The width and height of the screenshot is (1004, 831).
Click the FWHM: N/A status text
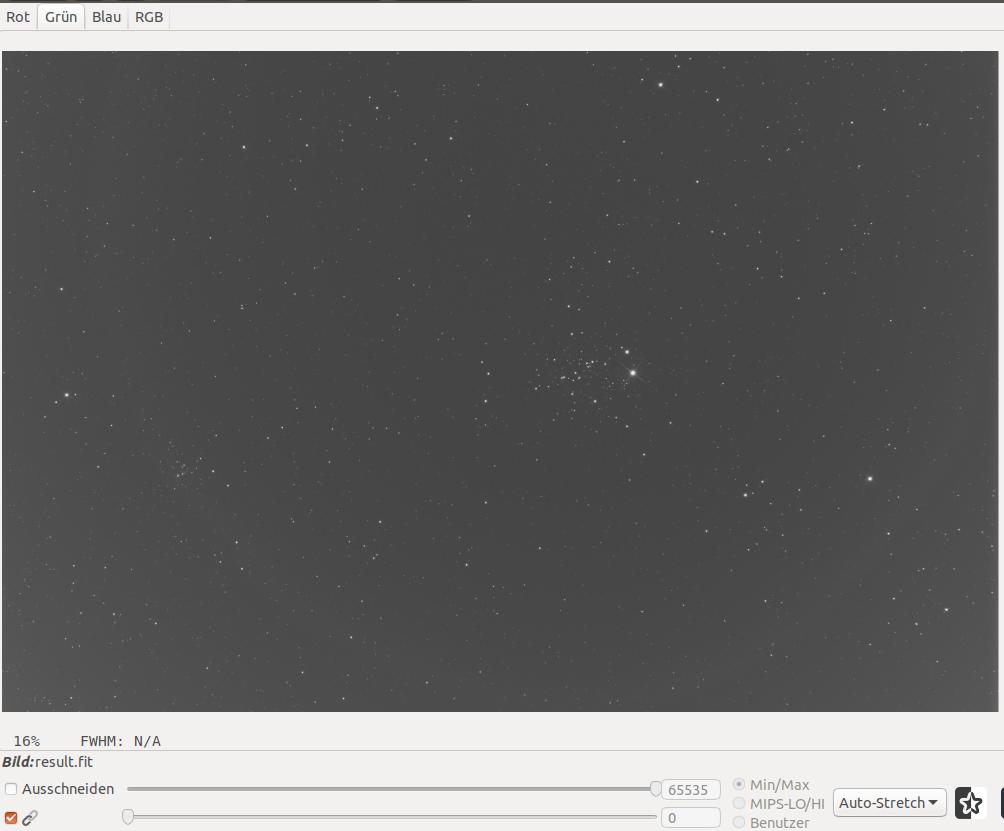[x=120, y=741]
